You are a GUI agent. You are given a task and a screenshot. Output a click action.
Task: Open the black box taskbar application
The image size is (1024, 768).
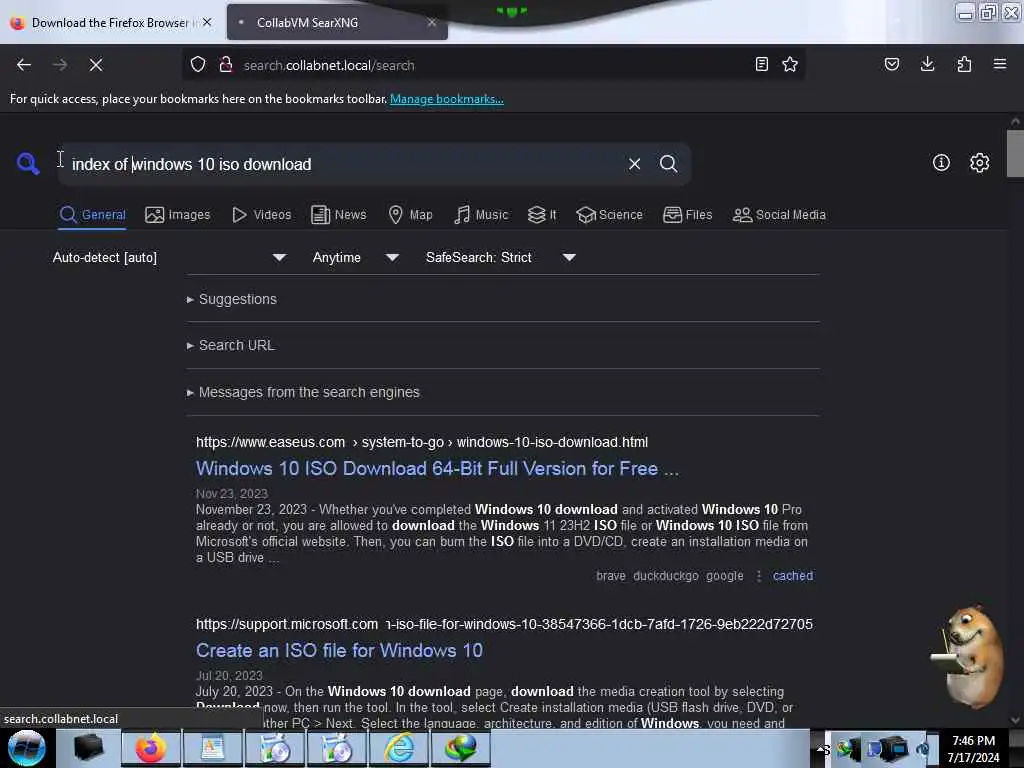(88, 748)
